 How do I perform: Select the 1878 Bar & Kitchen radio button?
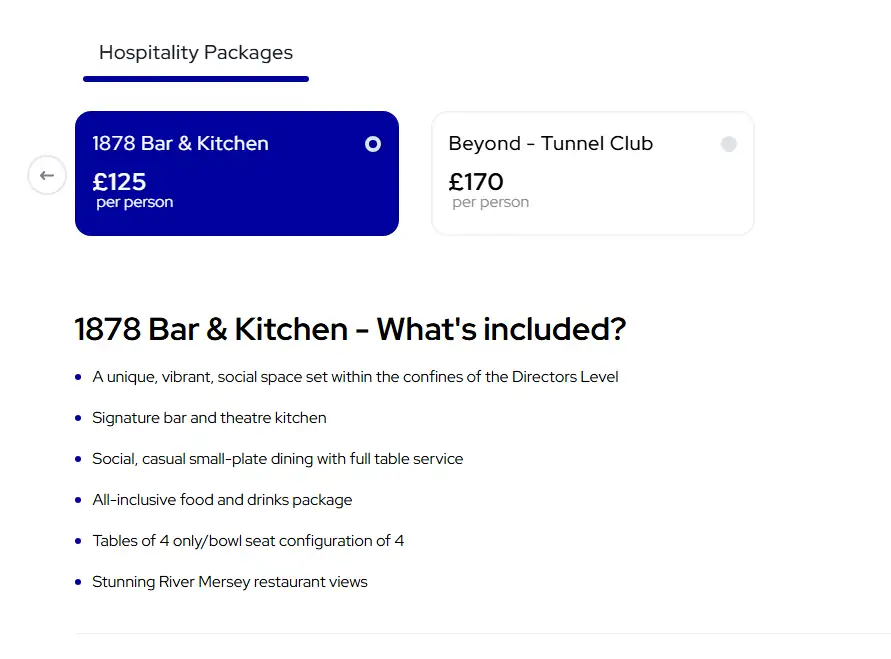[373, 144]
